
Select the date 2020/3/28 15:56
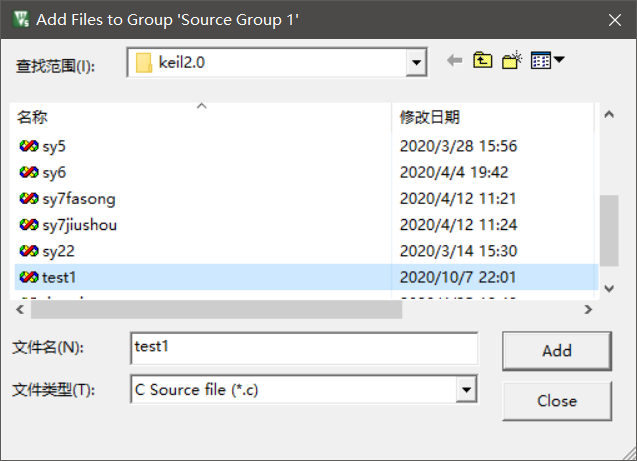point(458,146)
